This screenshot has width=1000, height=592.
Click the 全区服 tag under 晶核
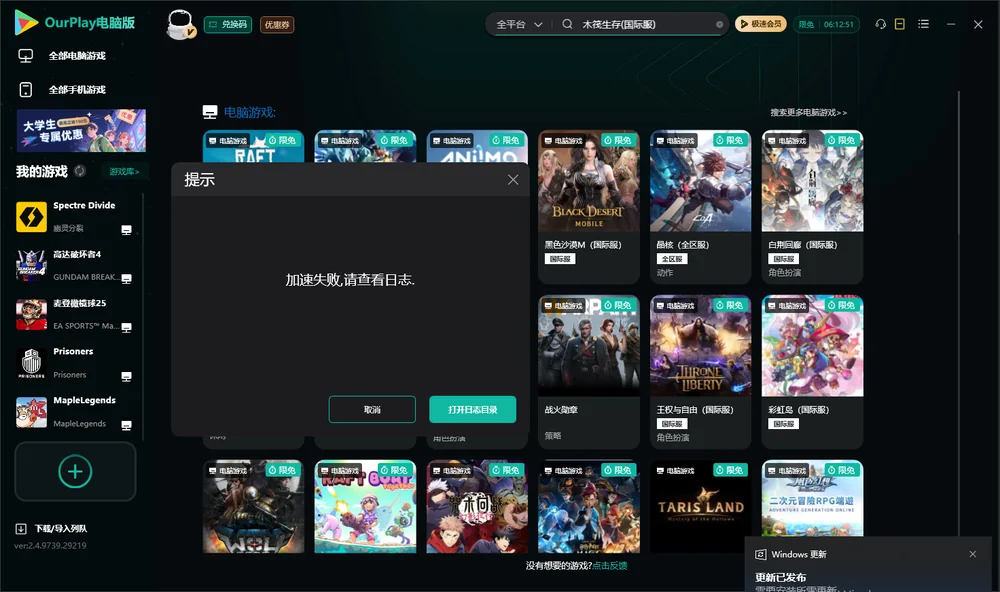[x=672, y=259]
